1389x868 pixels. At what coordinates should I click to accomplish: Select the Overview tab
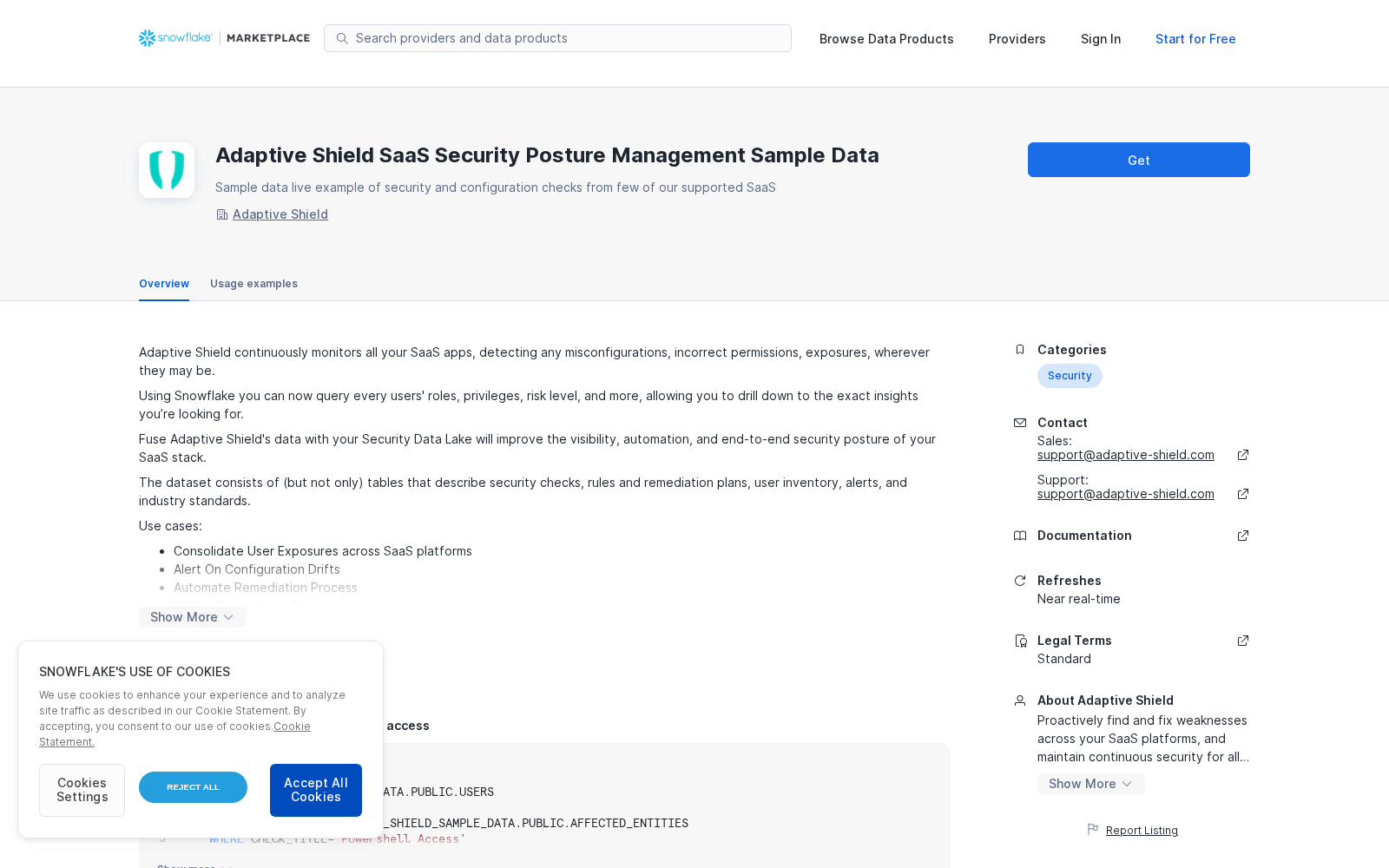coord(164,284)
